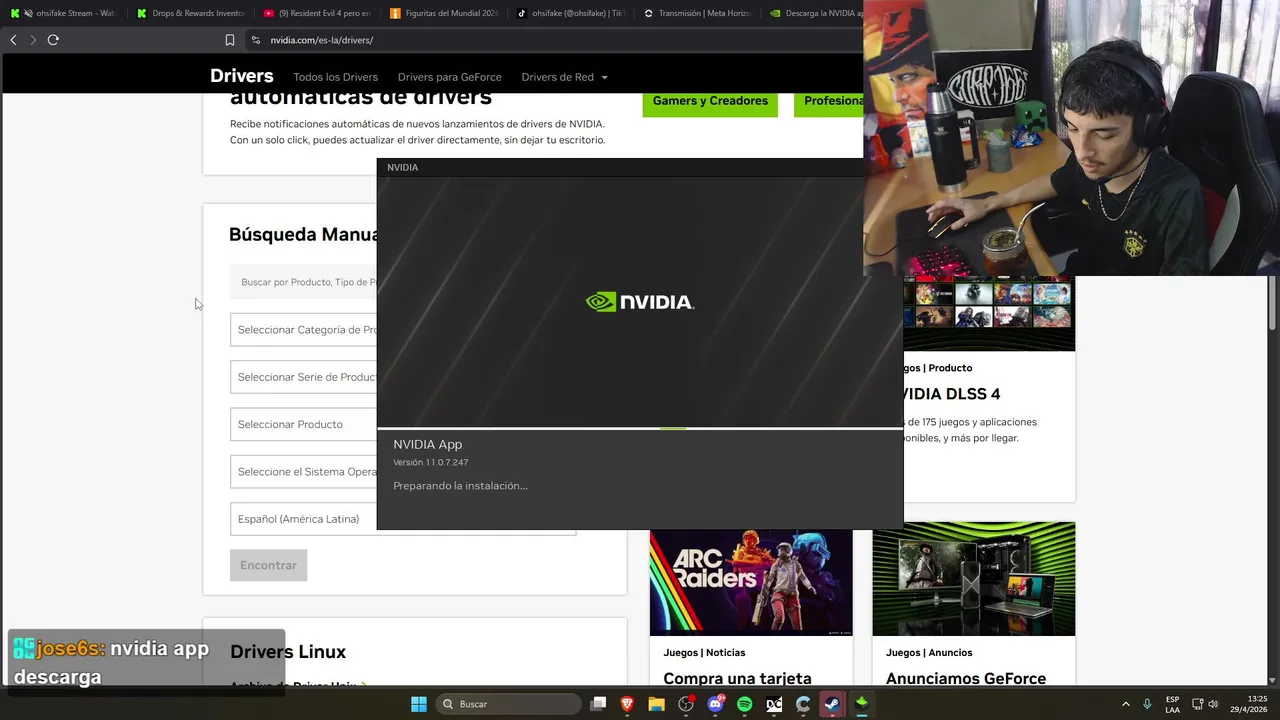Open volume control from the tray
This screenshot has width=1280, height=720.
pos(1213,704)
